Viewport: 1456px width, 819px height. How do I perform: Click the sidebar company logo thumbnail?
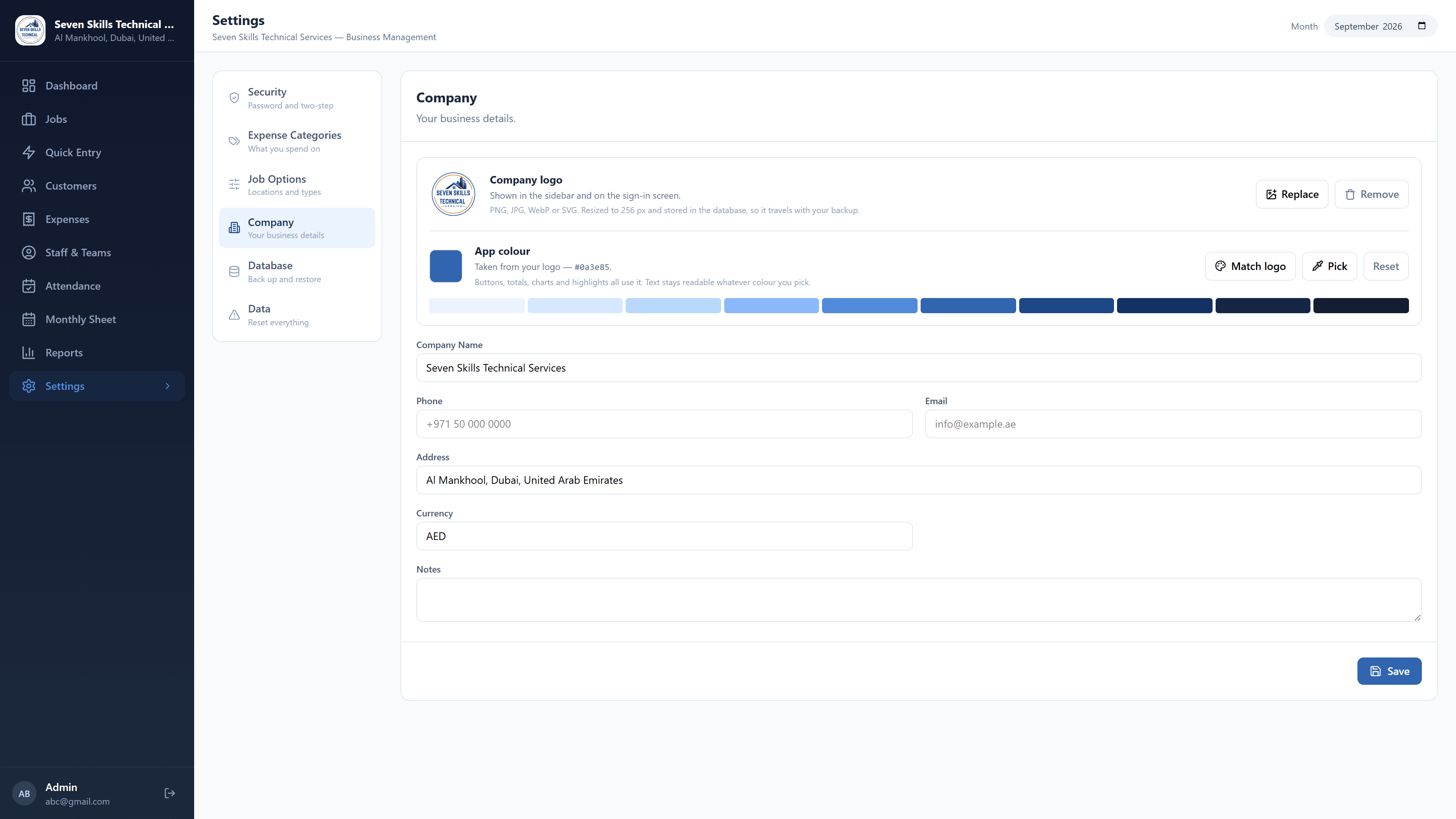click(x=30, y=30)
